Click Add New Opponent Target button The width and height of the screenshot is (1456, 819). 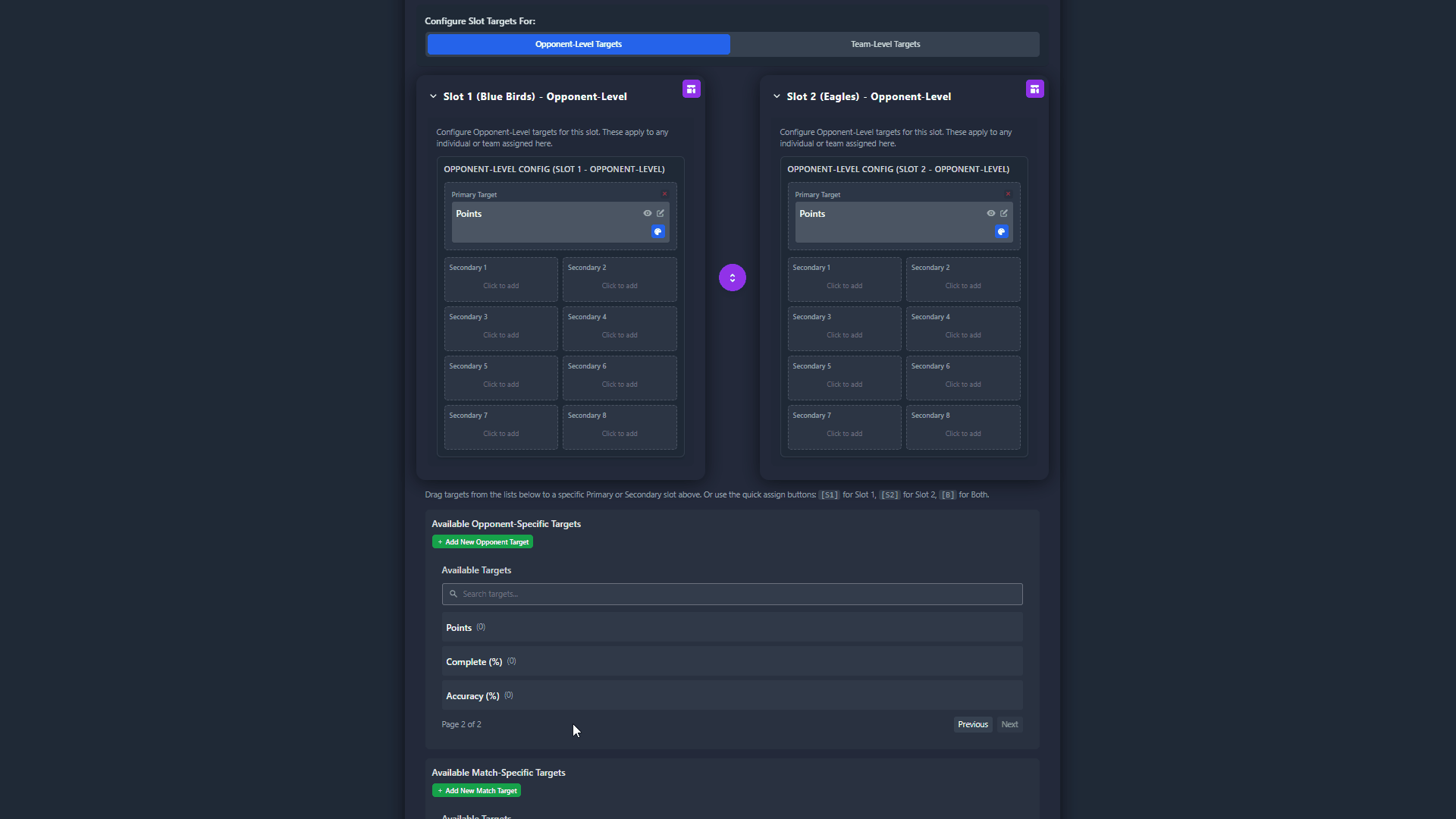click(x=482, y=541)
